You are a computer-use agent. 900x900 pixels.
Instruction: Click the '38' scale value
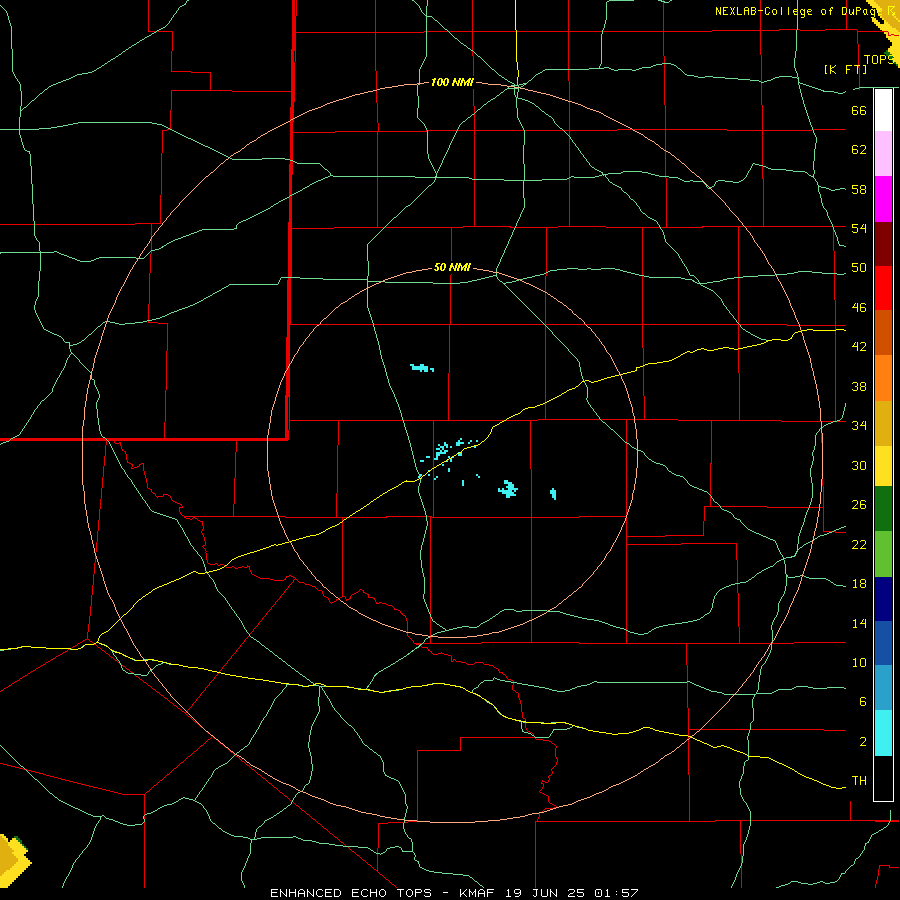(x=859, y=386)
